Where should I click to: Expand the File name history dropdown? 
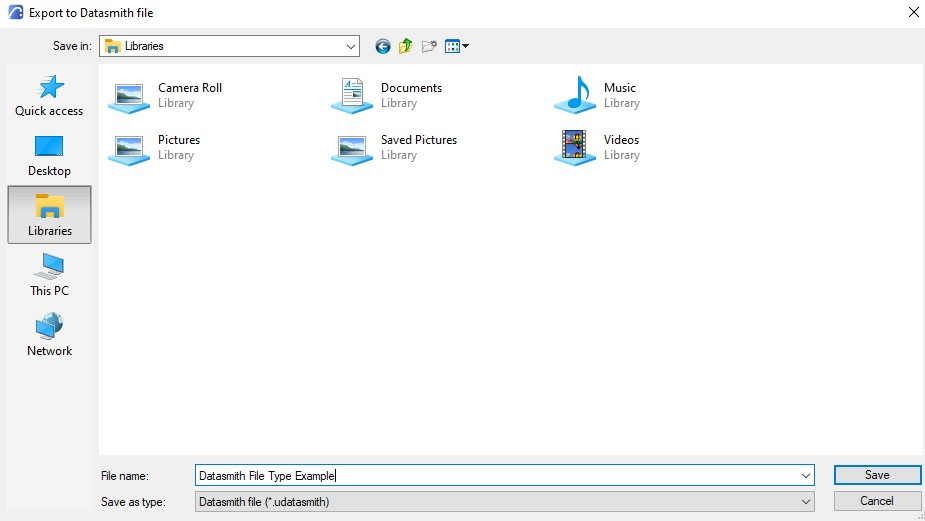tap(806, 476)
